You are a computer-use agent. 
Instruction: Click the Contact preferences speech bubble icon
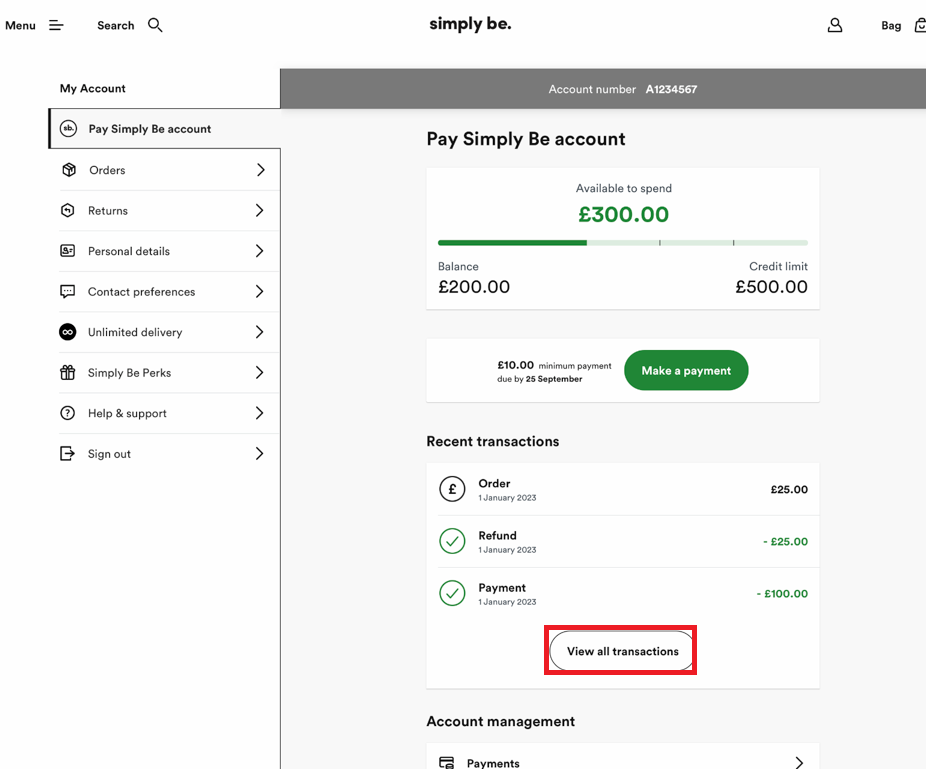click(x=68, y=291)
